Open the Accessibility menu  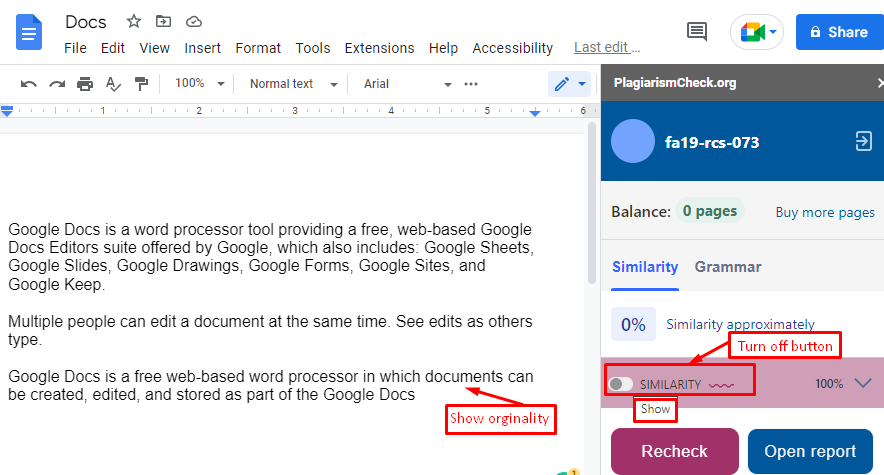512,48
